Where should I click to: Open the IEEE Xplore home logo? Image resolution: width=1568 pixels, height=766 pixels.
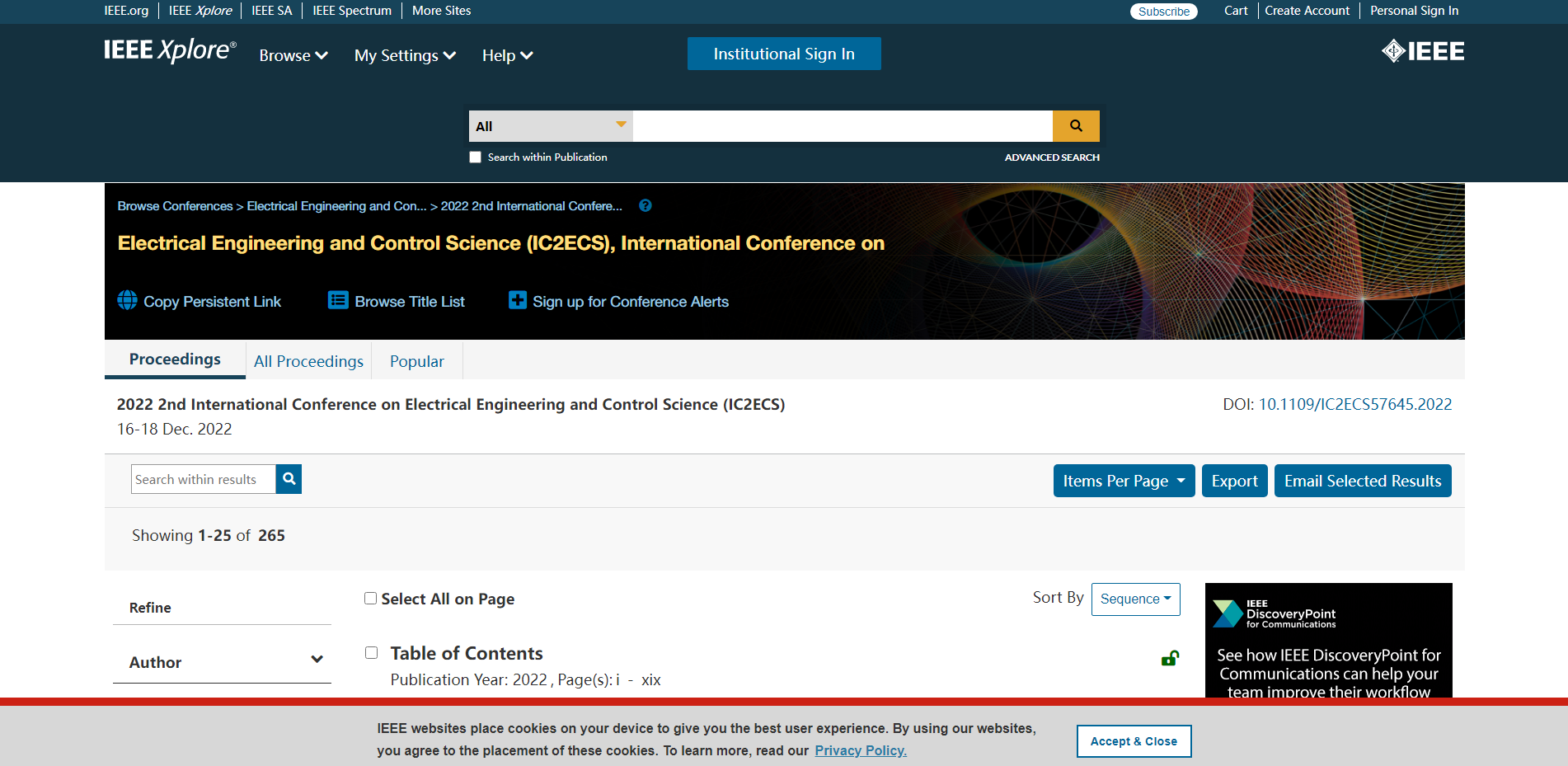[x=170, y=51]
